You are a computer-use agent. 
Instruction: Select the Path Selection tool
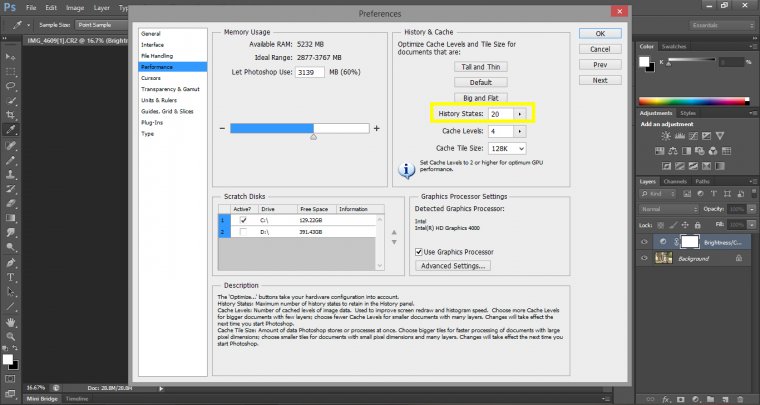[x=11, y=292]
